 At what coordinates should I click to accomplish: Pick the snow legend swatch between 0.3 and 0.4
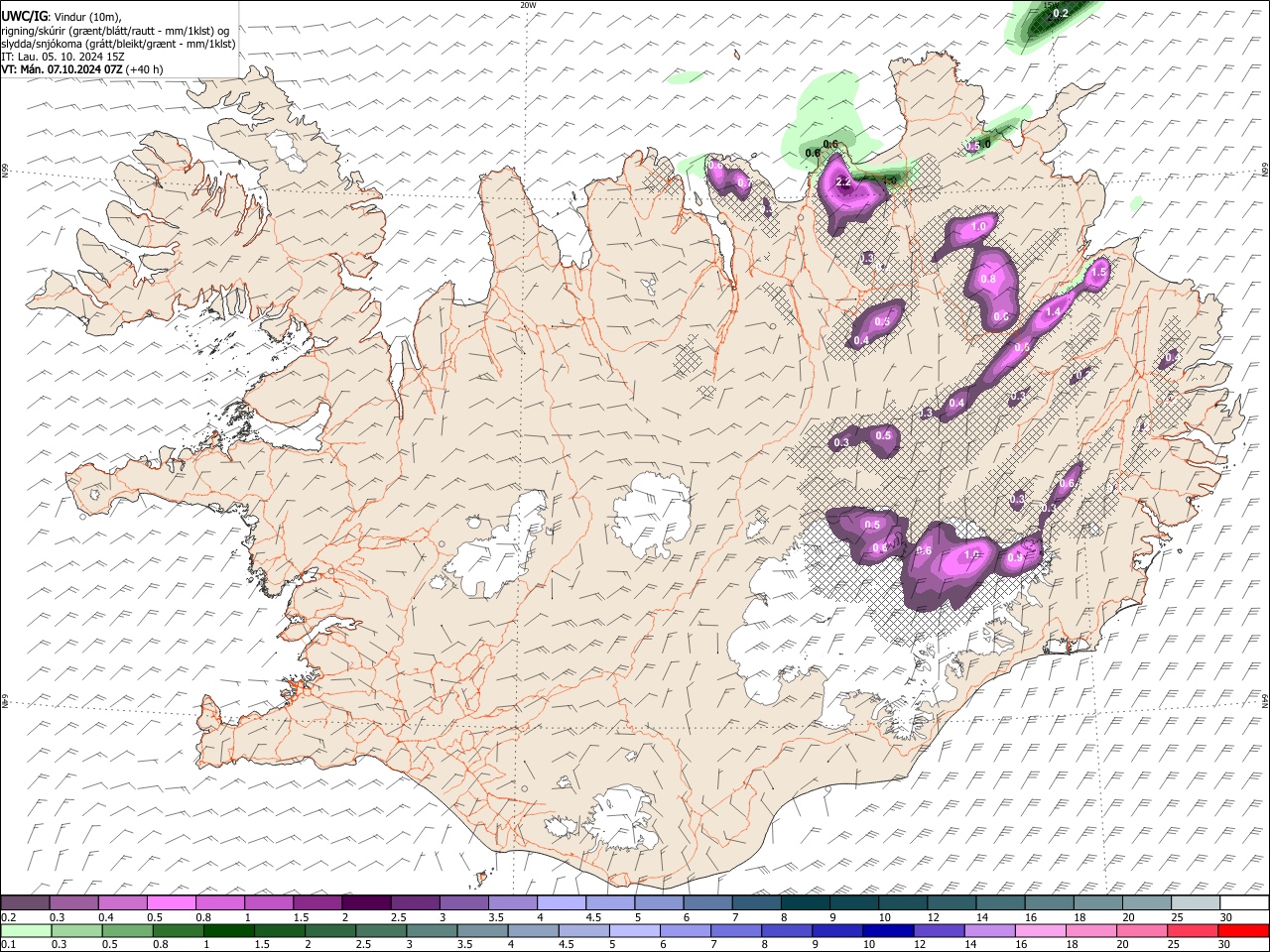(74, 902)
